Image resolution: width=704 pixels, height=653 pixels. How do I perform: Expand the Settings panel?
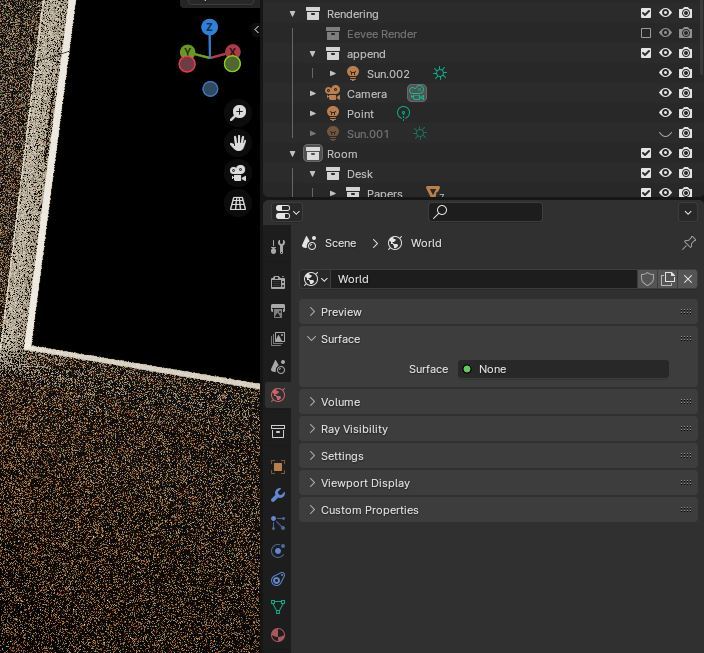(498, 456)
